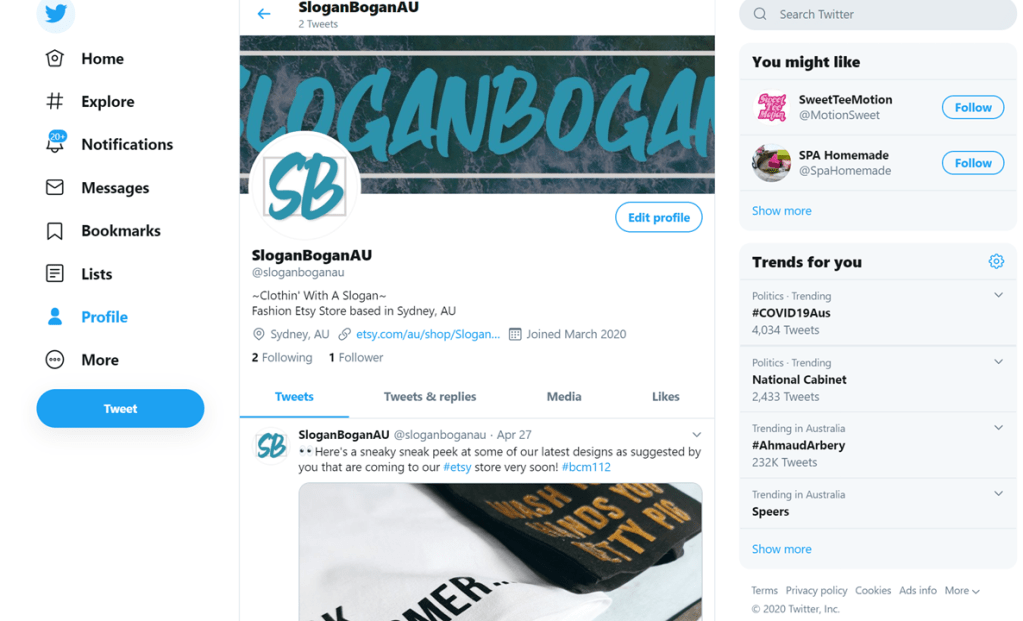Click the Edit profile button
The image size is (1023, 621).
(x=659, y=217)
